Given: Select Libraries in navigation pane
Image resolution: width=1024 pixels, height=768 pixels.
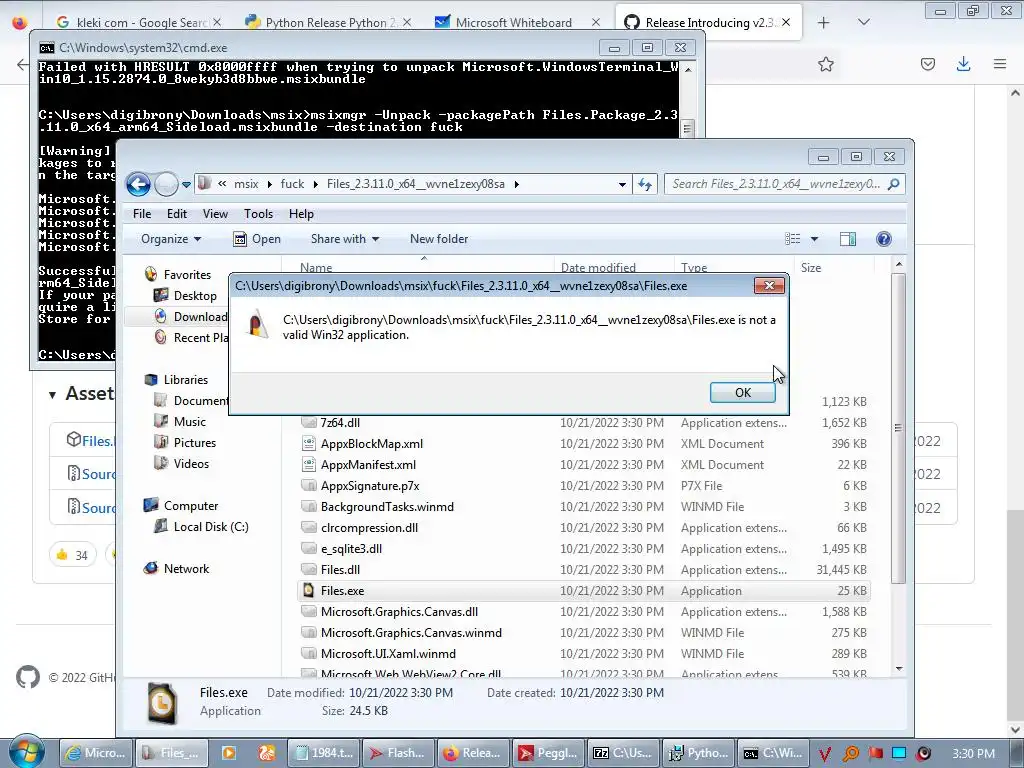Looking at the screenshot, I should click(x=185, y=379).
